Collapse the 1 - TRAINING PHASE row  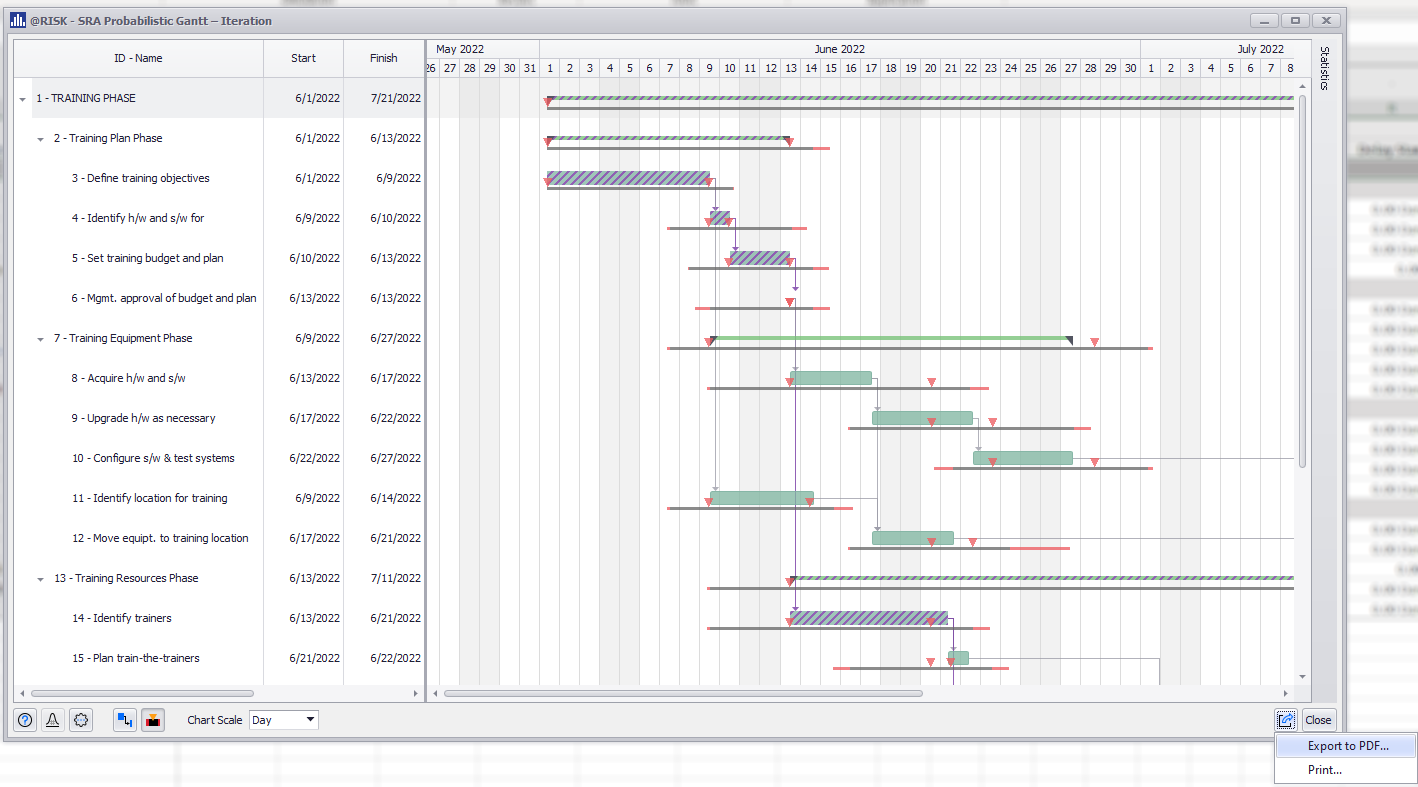tap(23, 99)
